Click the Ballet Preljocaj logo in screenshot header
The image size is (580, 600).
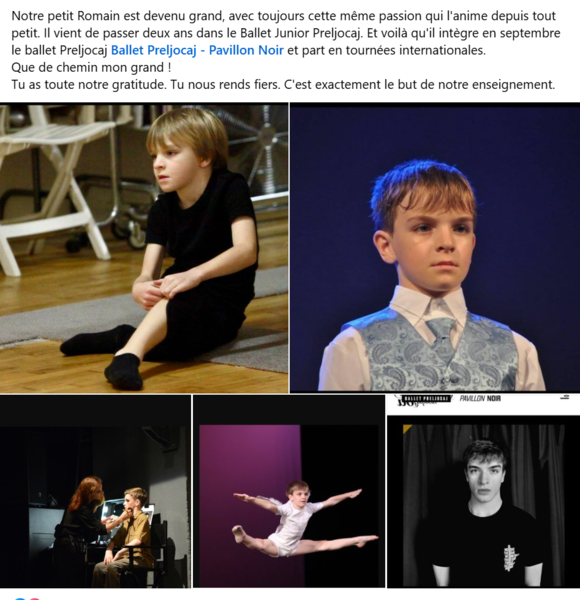tap(424, 399)
